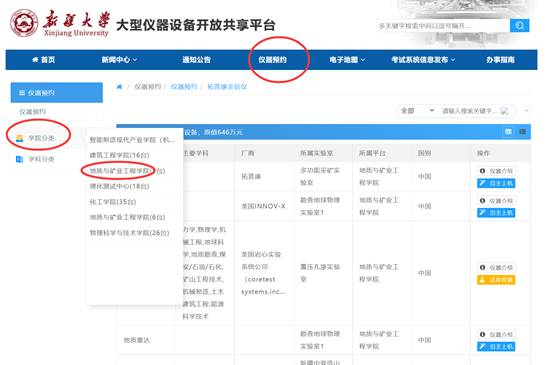Click the 美国INNOV-X manufacturer cell
Image resolution: width=554 pixels, height=365 pixels.
(263, 206)
